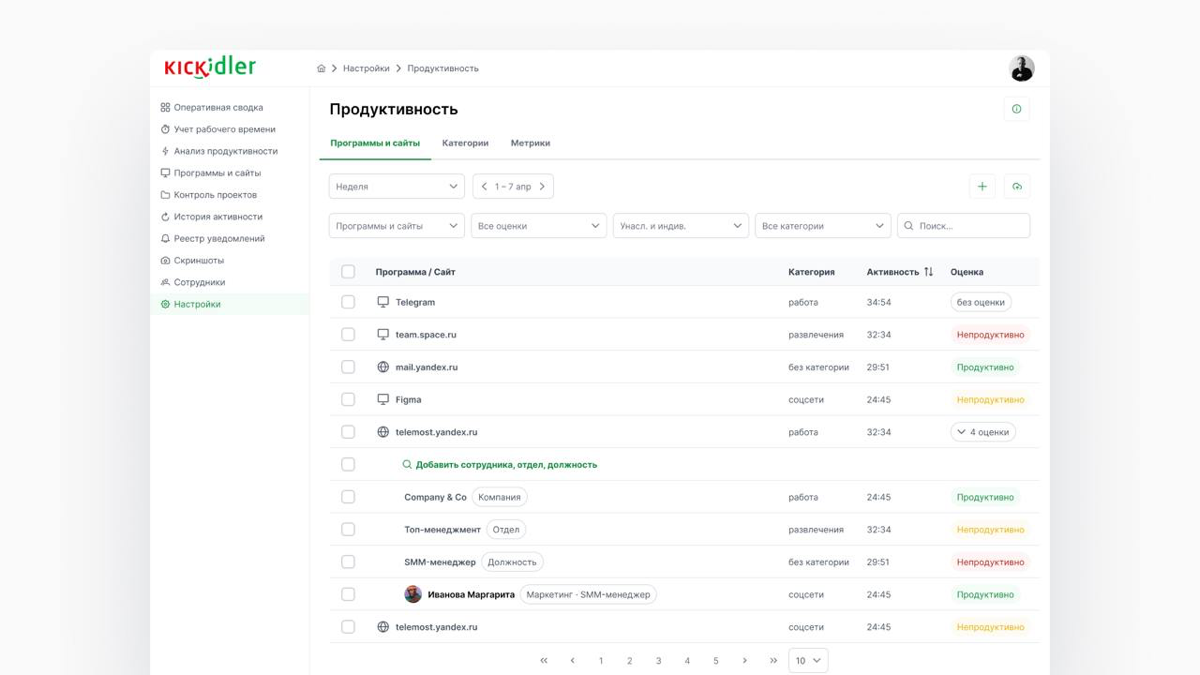Click Скриншоты camera icon in sidebar
This screenshot has width=1200, height=675.
pyautogui.click(x=165, y=260)
